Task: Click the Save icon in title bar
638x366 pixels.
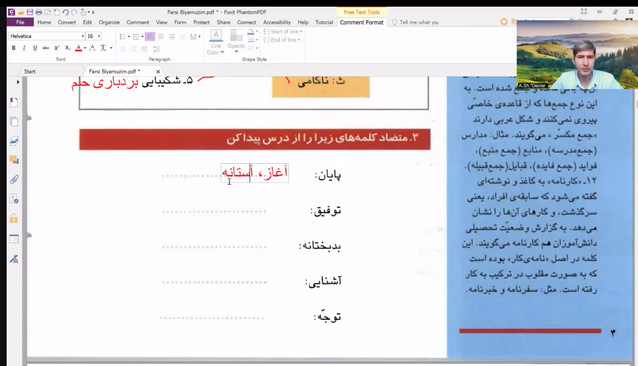Action: (x=30, y=12)
